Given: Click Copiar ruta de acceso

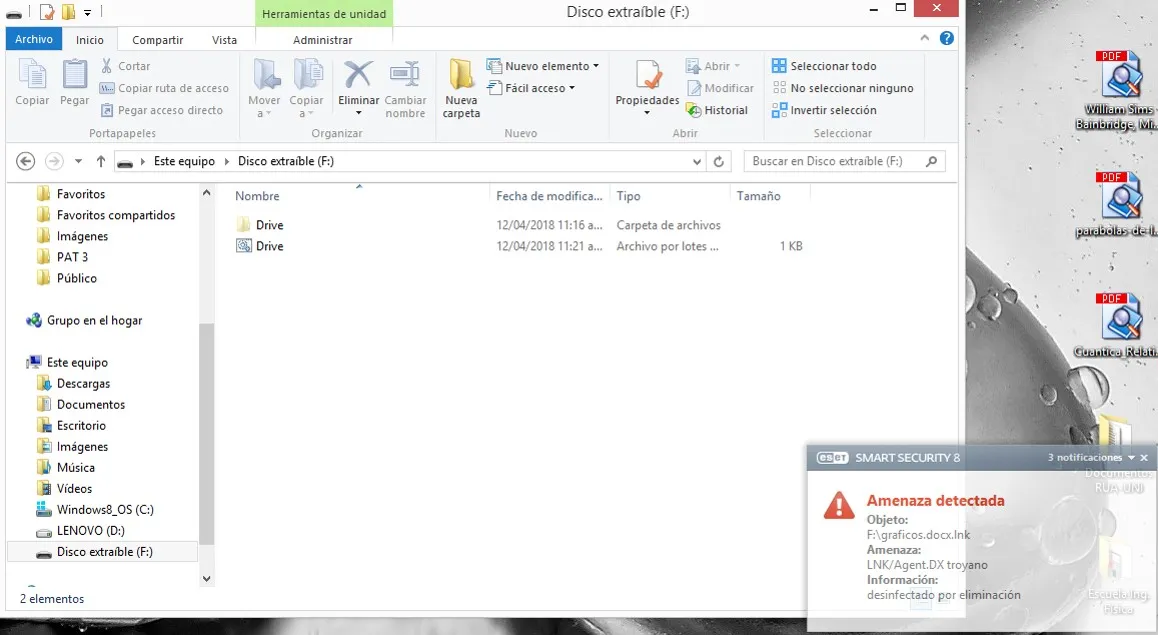Looking at the screenshot, I should pos(165,88).
